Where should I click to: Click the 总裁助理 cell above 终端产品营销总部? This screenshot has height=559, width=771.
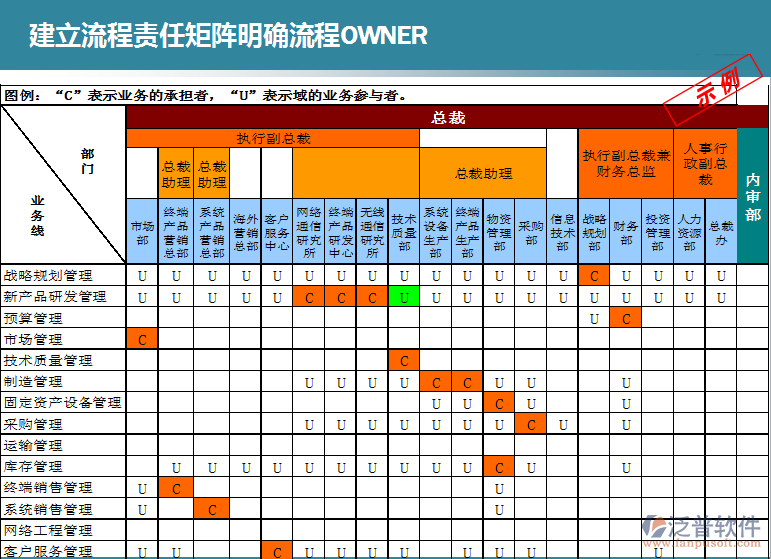(176, 174)
